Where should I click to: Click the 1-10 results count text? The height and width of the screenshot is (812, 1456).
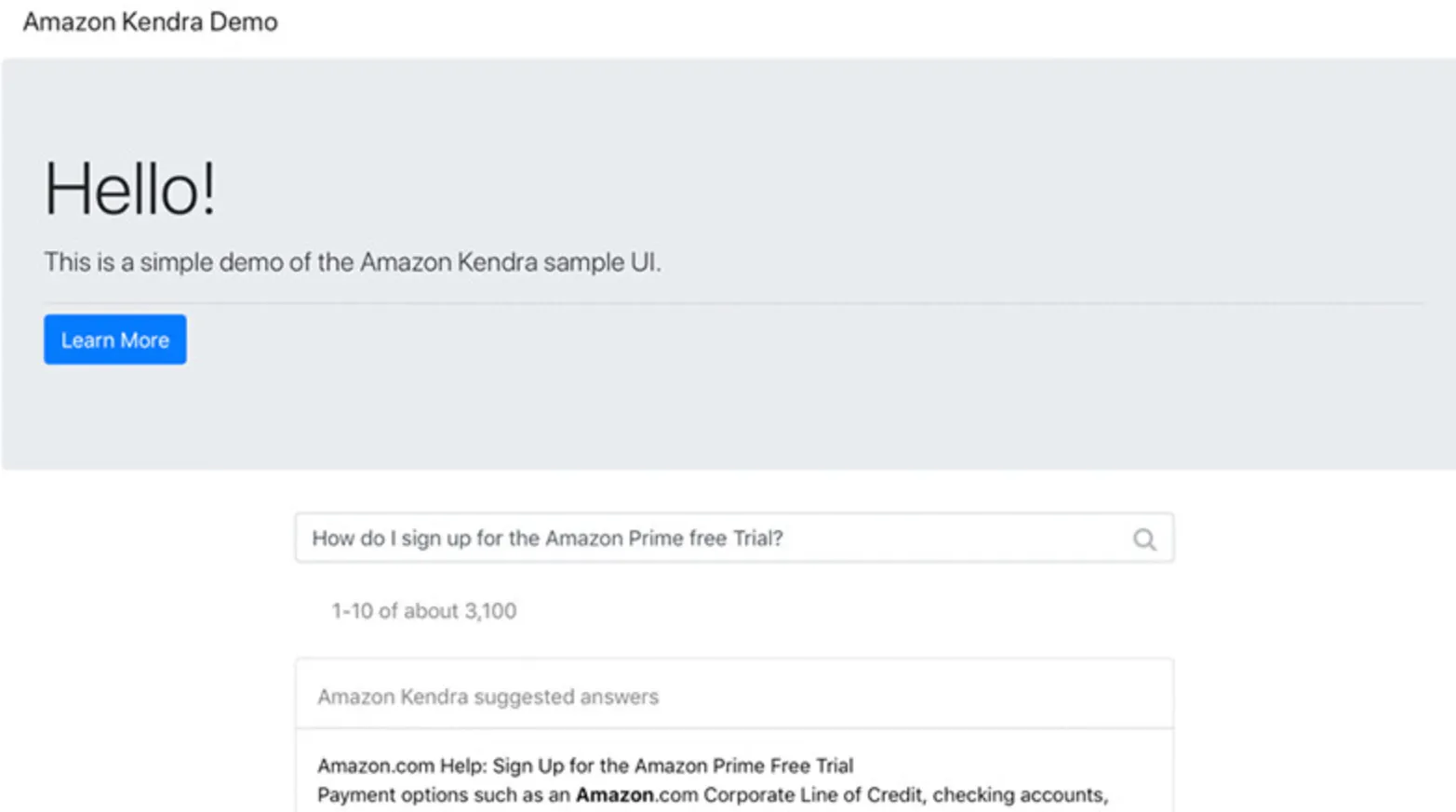(x=423, y=611)
